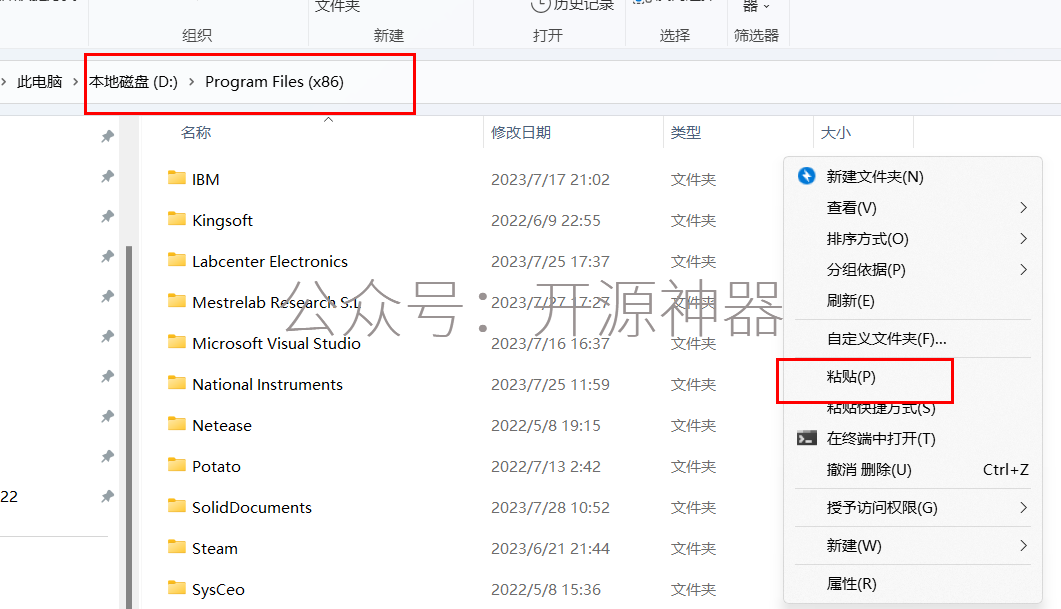Open 属性(R) from context menu
The height and width of the screenshot is (609, 1061).
[x=912, y=584]
